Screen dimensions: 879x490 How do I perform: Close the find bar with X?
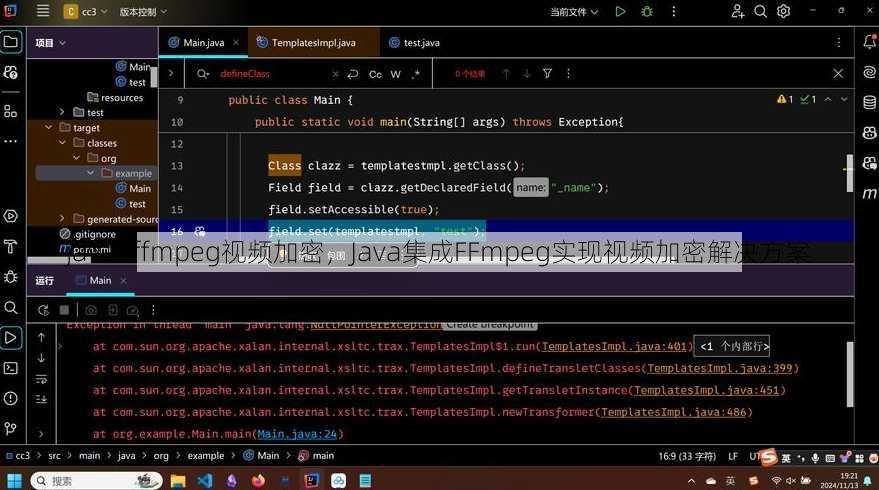pos(838,74)
